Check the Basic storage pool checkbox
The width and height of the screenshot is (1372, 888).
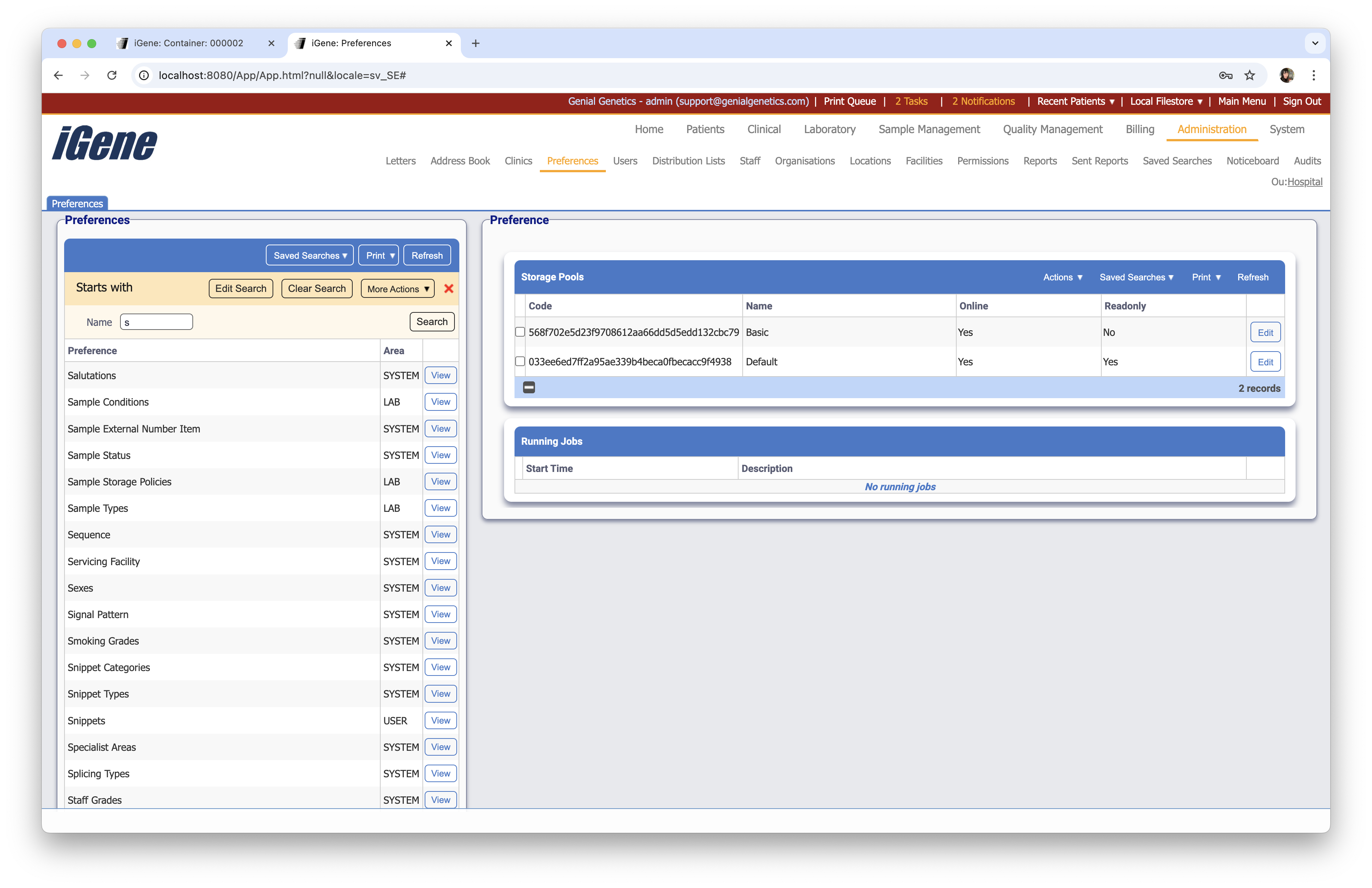520,332
